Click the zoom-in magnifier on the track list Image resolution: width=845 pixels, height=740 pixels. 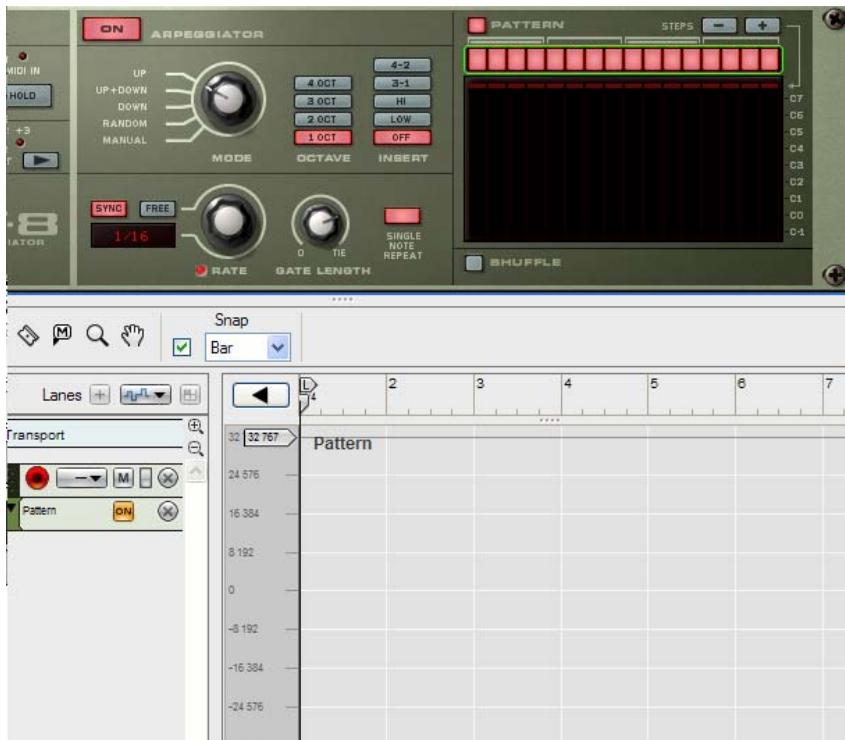(195, 425)
